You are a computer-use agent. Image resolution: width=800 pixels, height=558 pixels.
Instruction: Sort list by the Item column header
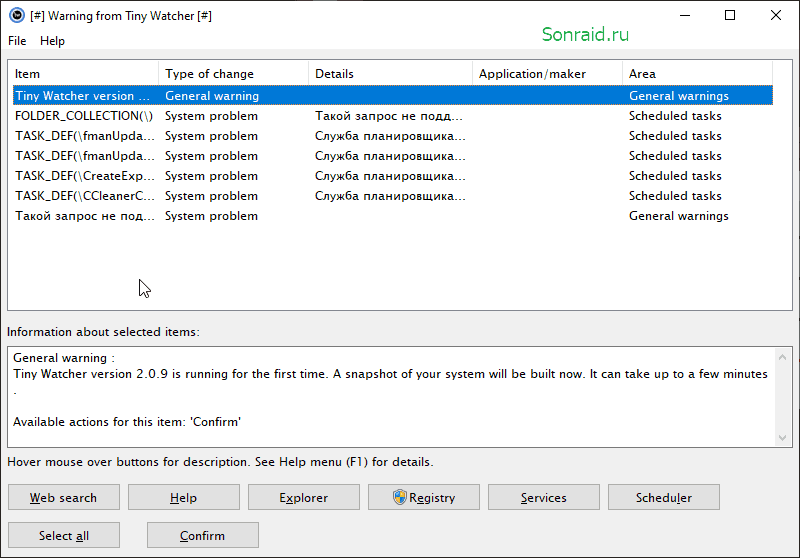pyautogui.click(x=85, y=73)
